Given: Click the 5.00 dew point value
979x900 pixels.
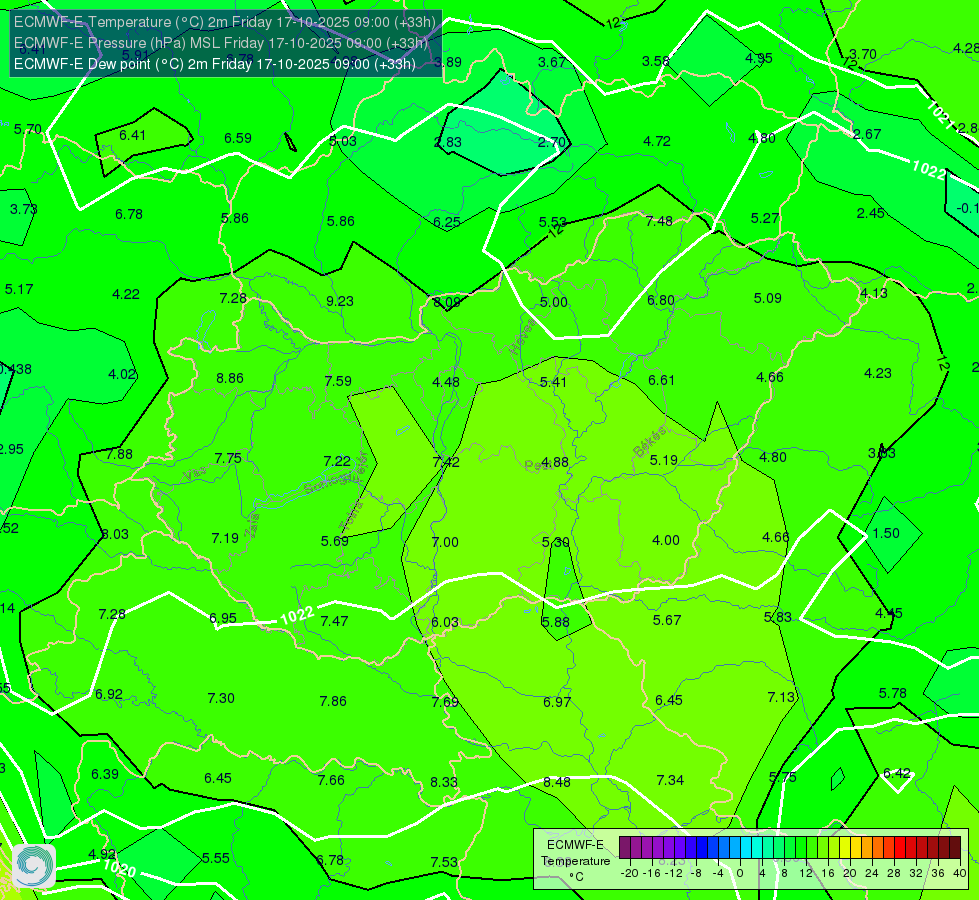Looking at the screenshot, I should pyautogui.click(x=554, y=302).
